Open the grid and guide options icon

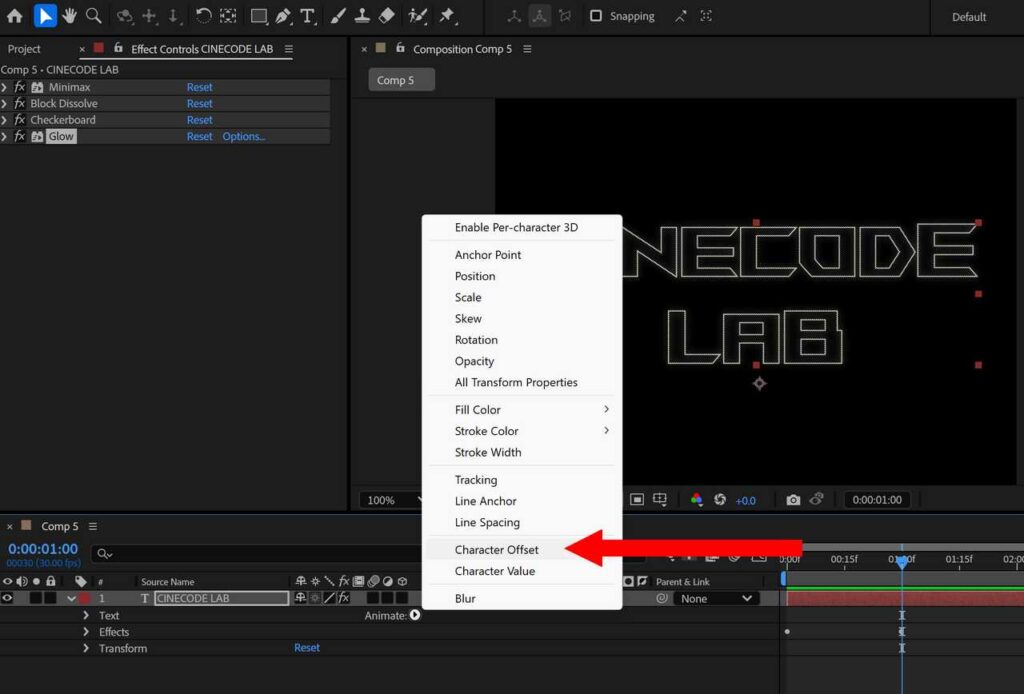point(660,499)
